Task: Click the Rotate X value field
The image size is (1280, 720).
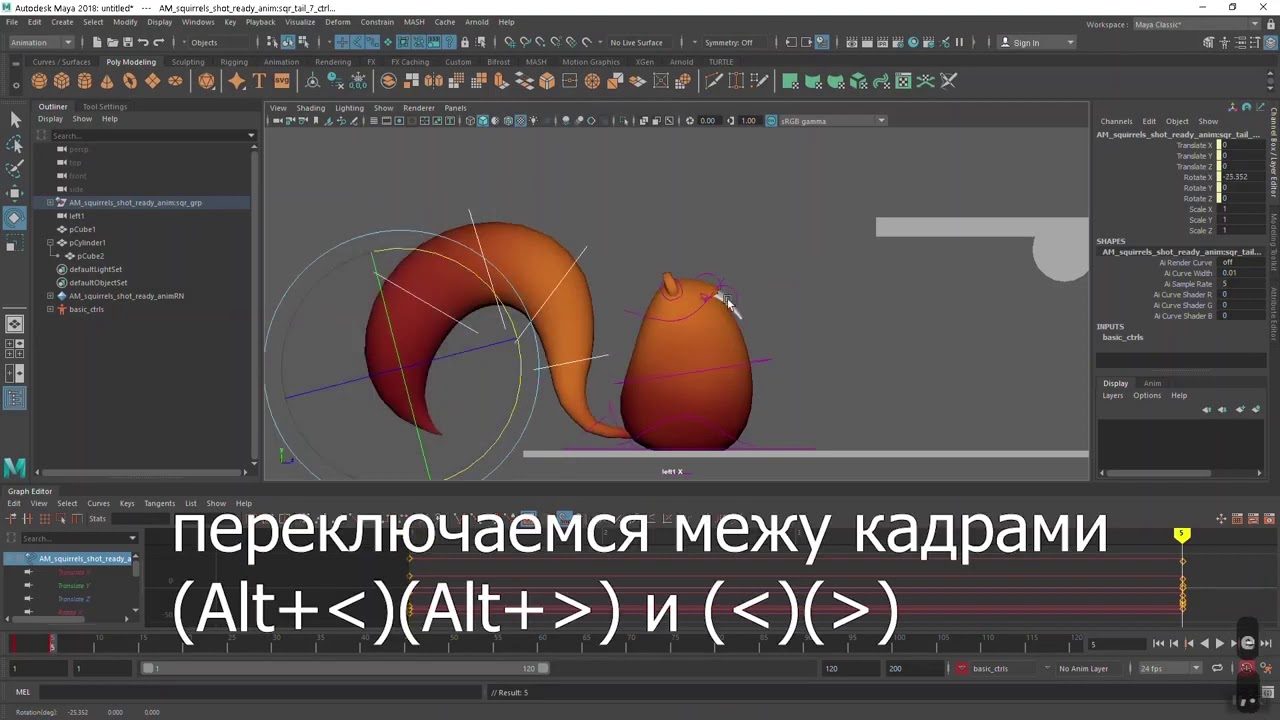Action: 1241,177
